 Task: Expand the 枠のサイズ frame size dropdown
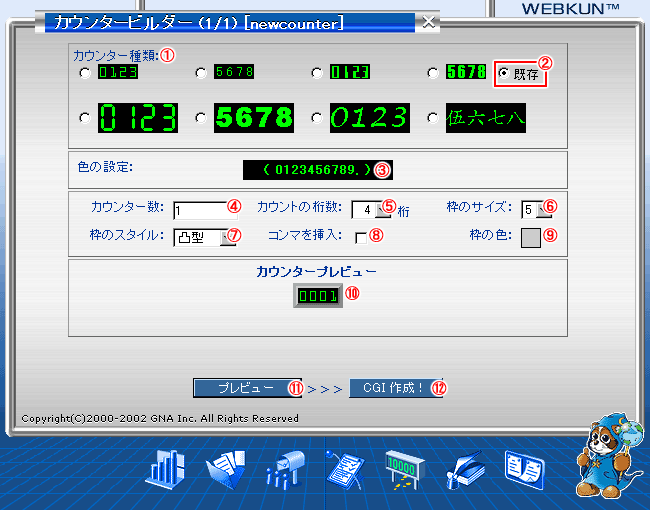(544, 210)
